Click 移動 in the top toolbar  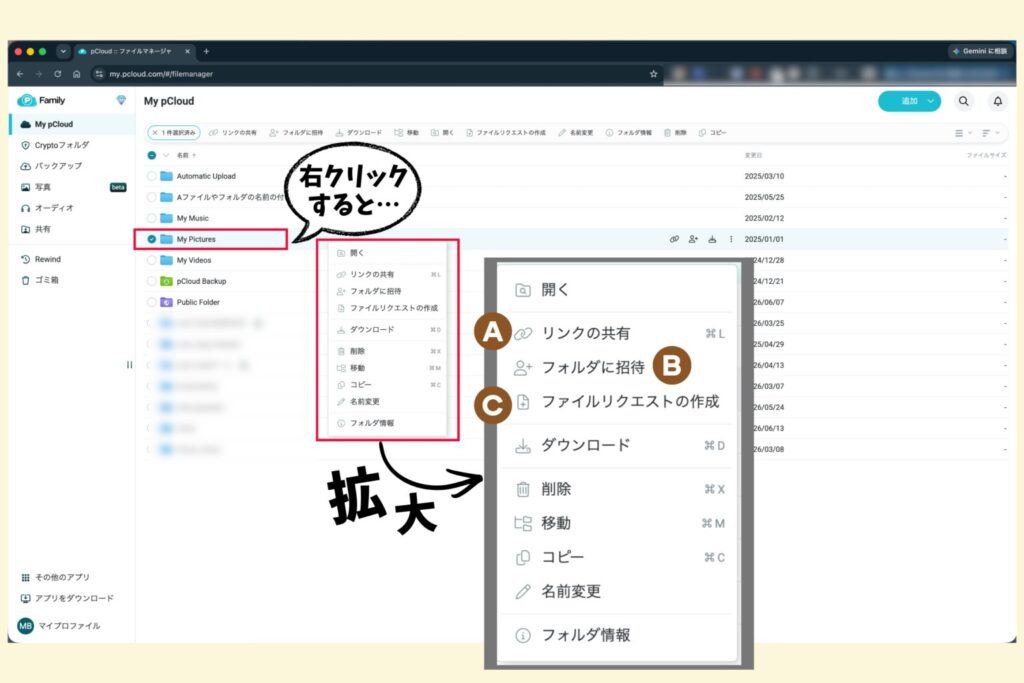click(x=406, y=133)
